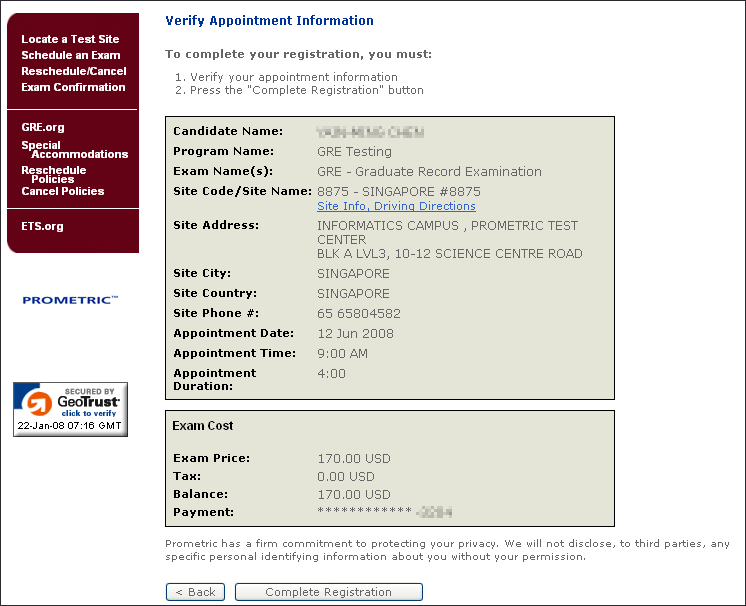Viewport: 746px width, 606px height.
Task: Open Reschedule/Cancel in sidebar
Action: tap(74, 71)
